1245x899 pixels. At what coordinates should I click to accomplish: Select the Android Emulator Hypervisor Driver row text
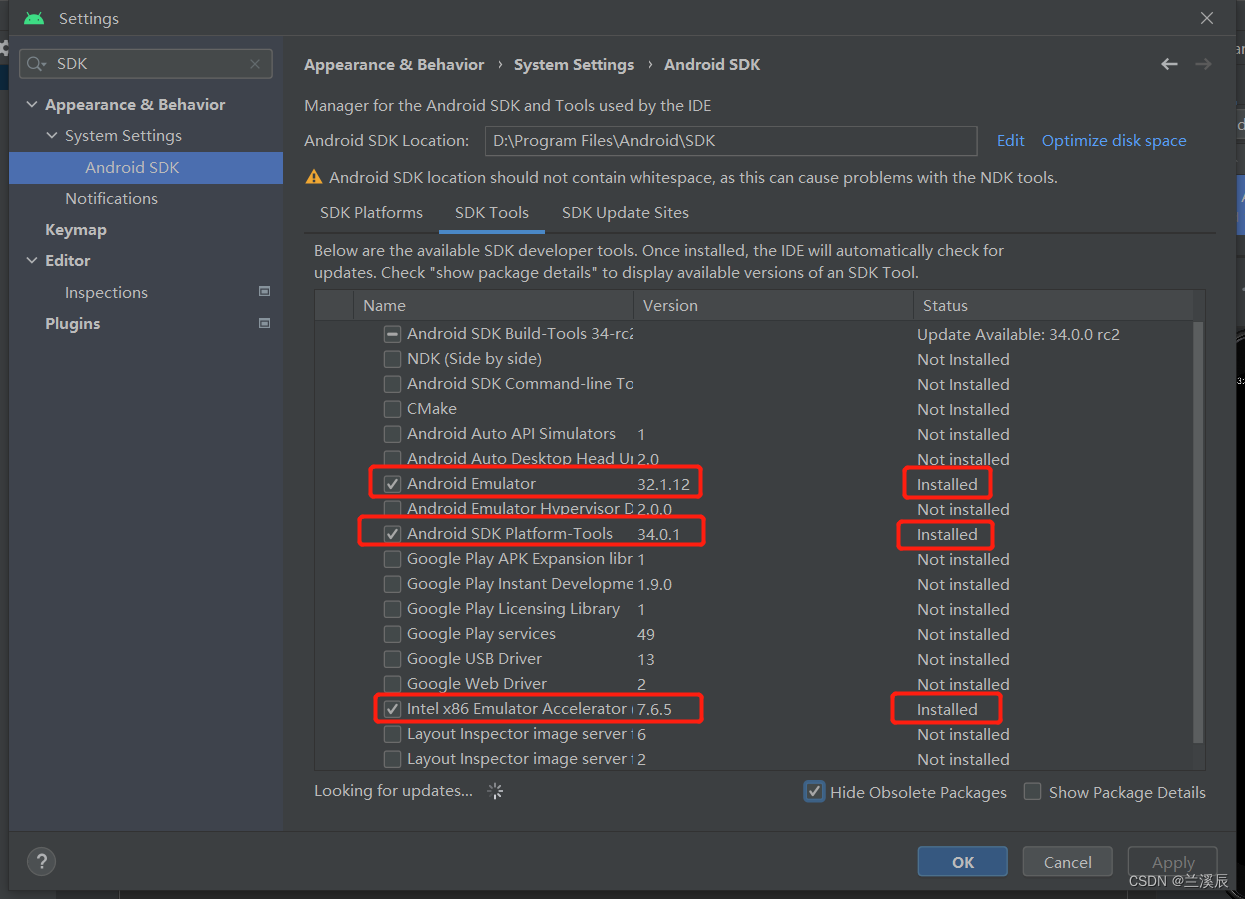pyautogui.click(x=520, y=509)
